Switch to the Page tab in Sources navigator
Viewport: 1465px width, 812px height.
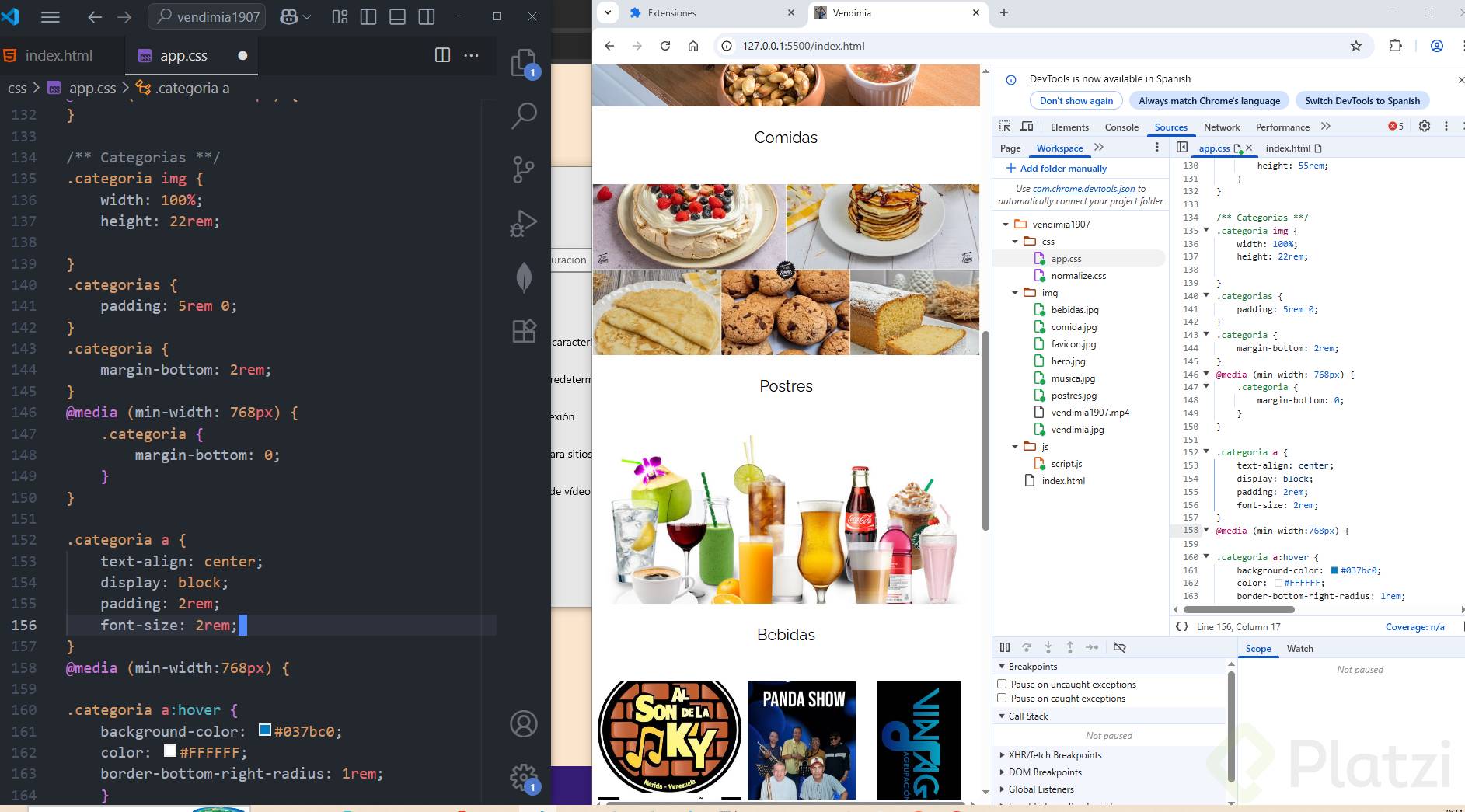click(x=1010, y=148)
